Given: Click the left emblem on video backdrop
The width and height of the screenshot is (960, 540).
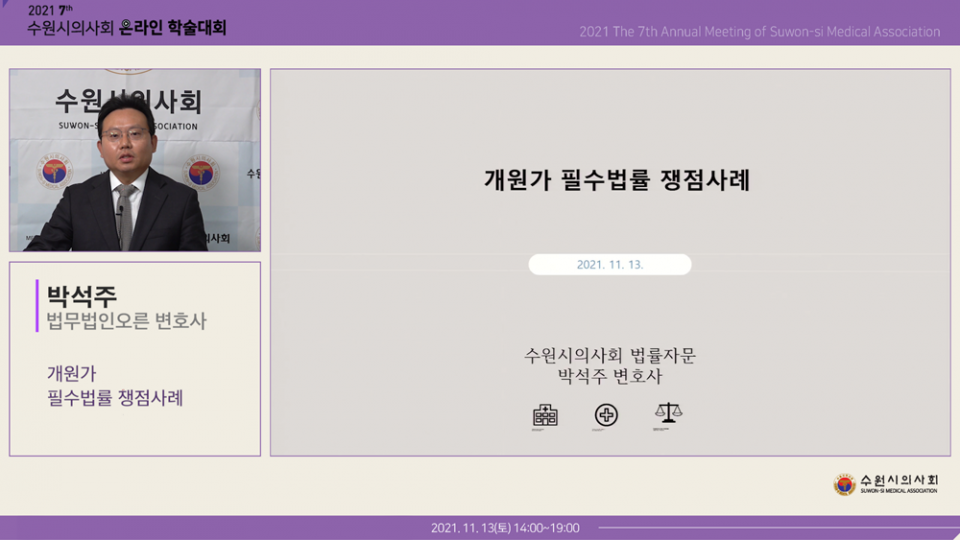Looking at the screenshot, I should pyautogui.click(x=55, y=171).
